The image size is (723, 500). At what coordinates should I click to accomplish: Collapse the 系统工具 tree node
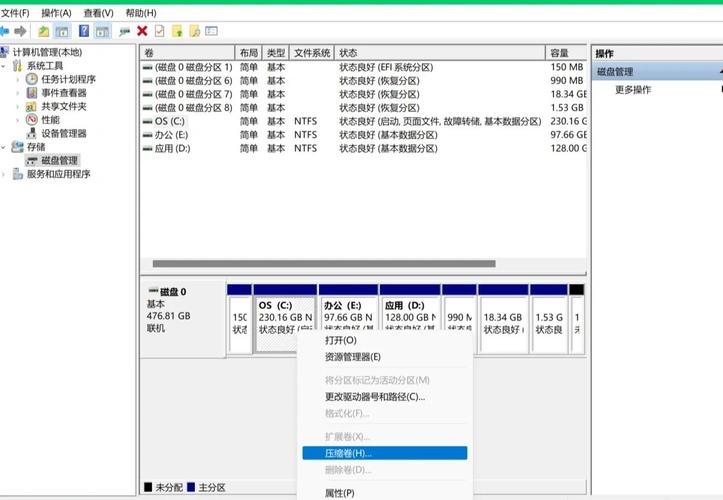pyautogui.click(x=4, y=66)
